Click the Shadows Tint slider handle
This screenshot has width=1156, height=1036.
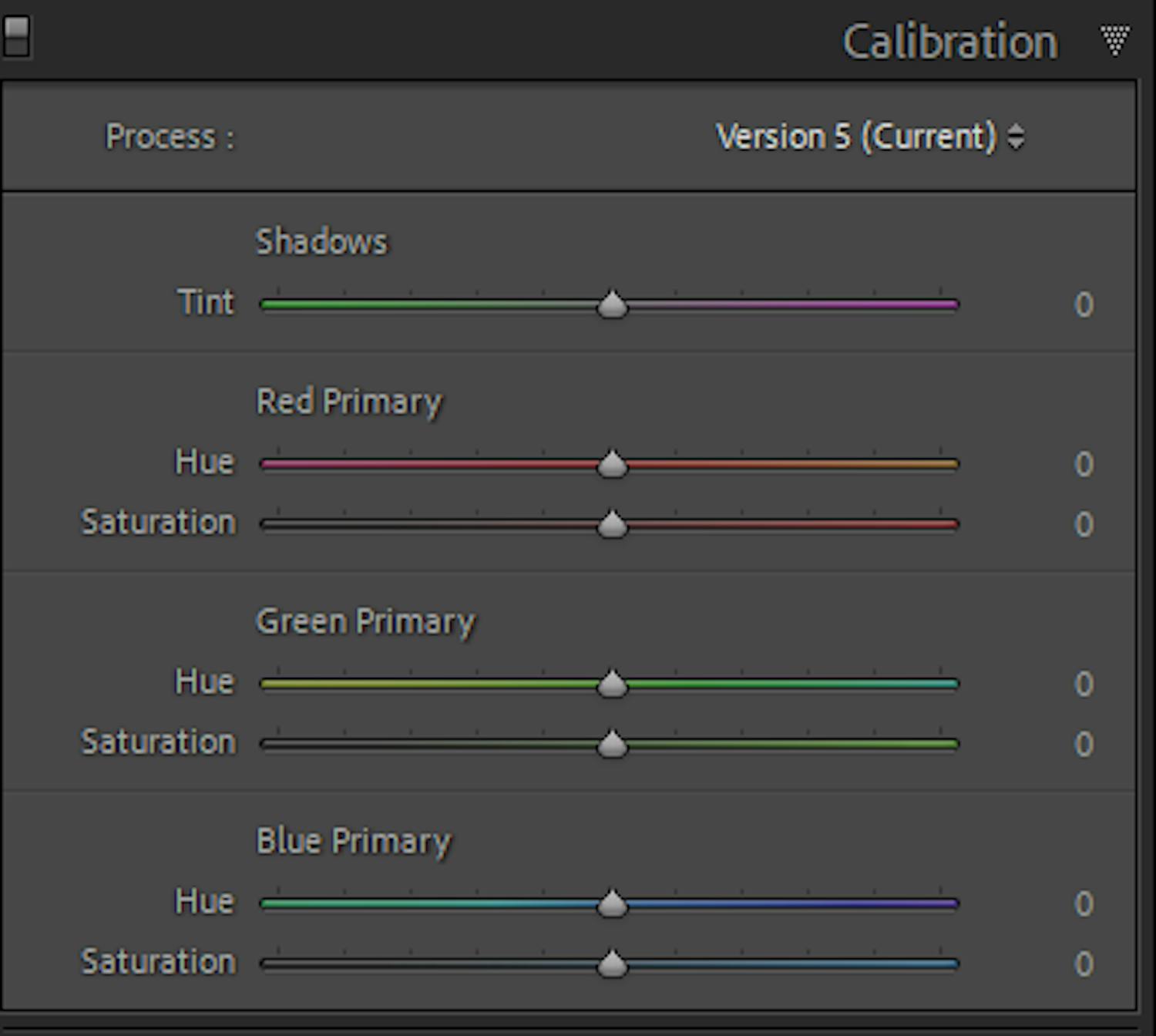click(x=613, y=304)
